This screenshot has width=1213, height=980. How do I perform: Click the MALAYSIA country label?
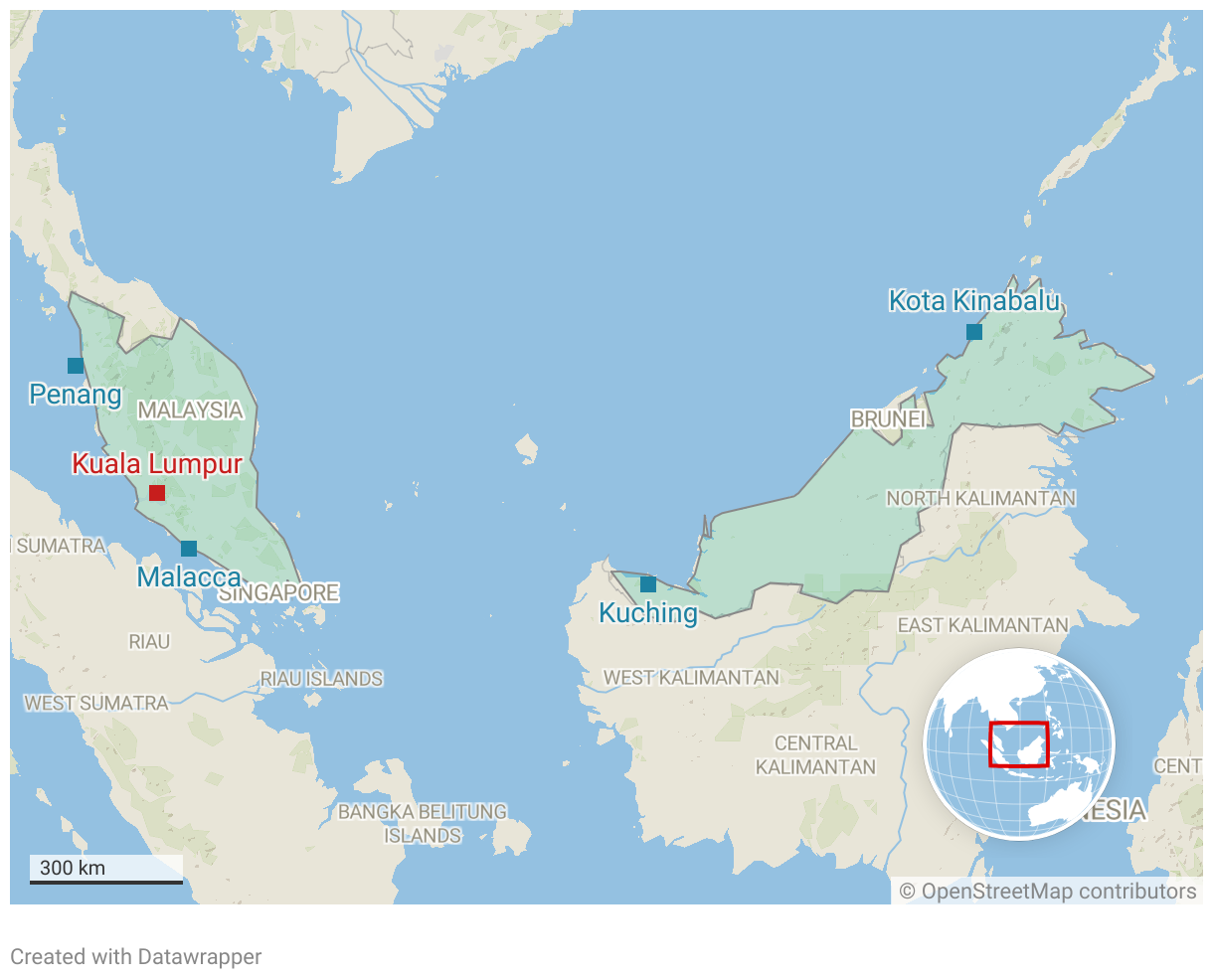[x=190, y=410]
